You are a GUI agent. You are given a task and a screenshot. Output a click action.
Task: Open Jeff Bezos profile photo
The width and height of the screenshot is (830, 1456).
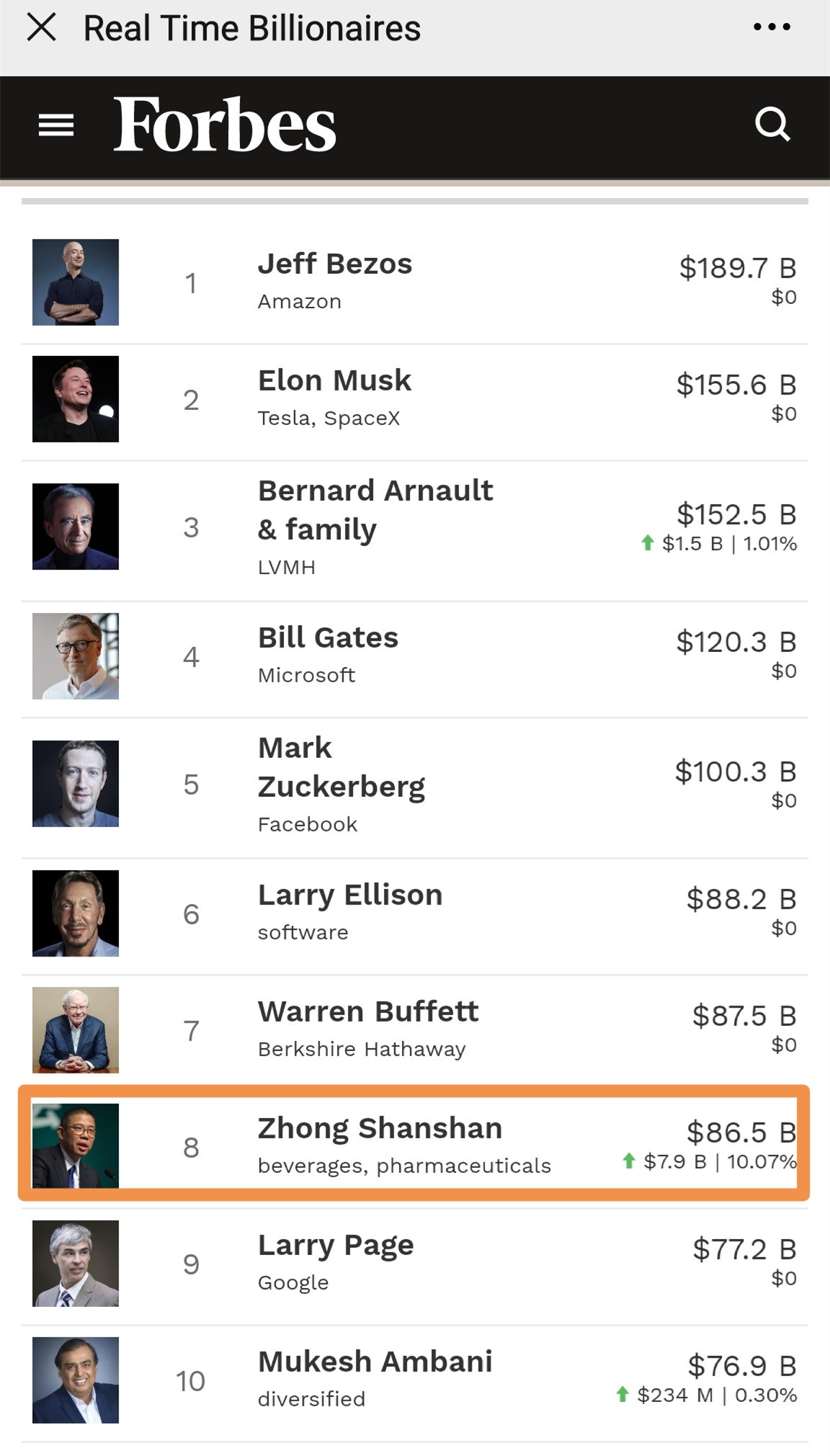[76, 282]
